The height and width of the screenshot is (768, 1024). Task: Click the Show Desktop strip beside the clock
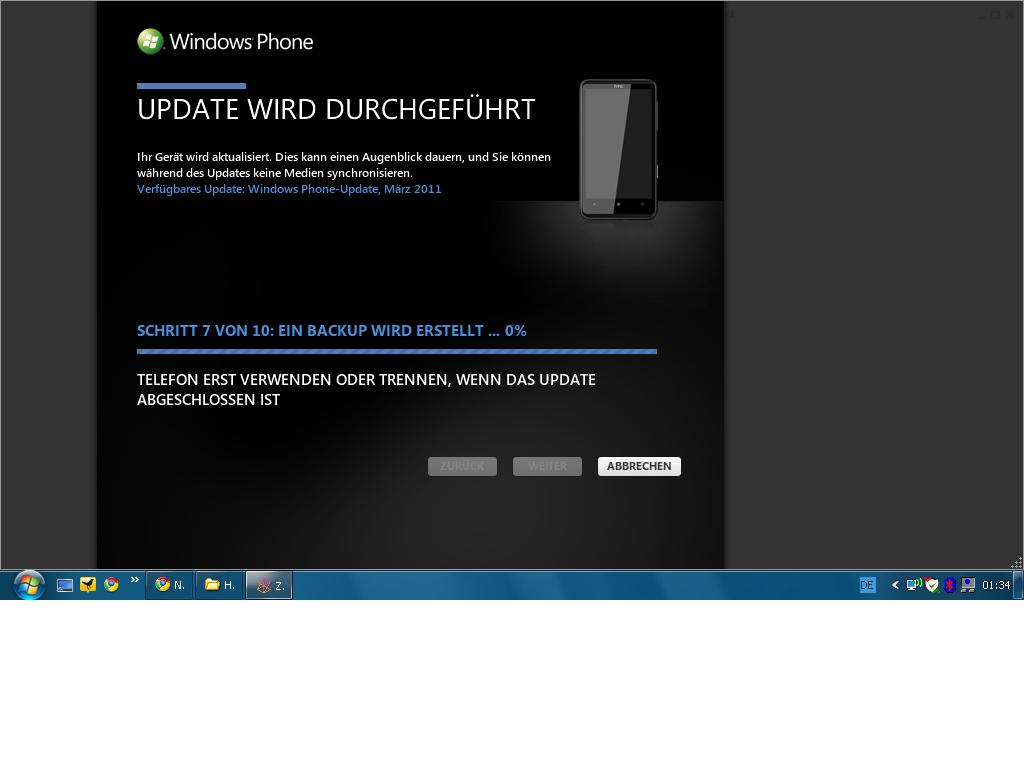pyautogui.click(x=1019, y=584)
